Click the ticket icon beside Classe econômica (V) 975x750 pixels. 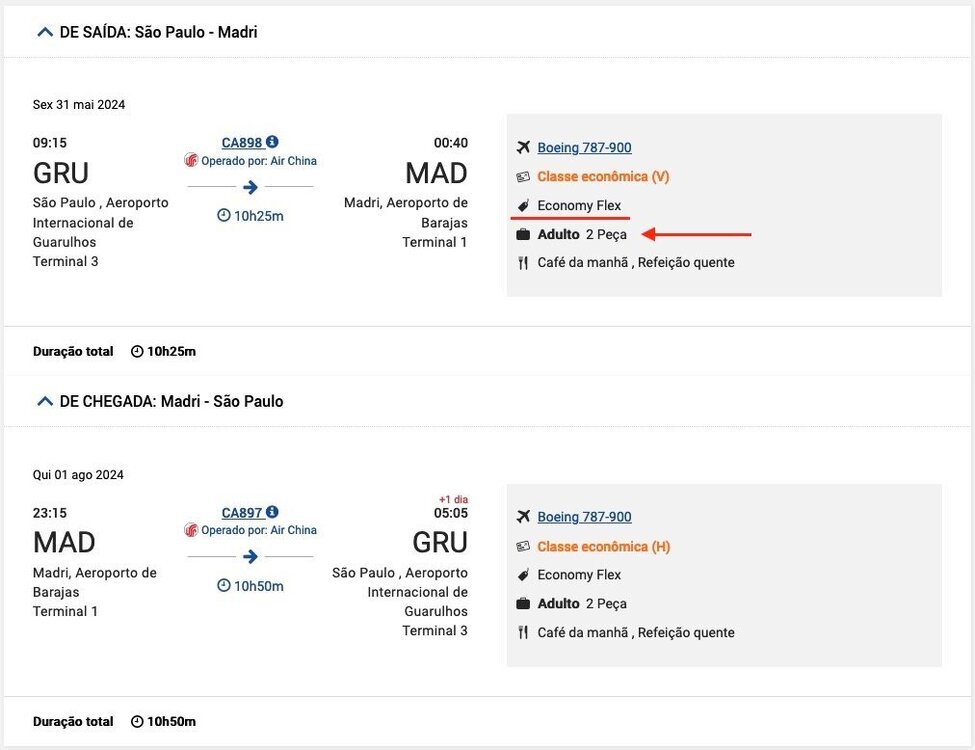522,177
